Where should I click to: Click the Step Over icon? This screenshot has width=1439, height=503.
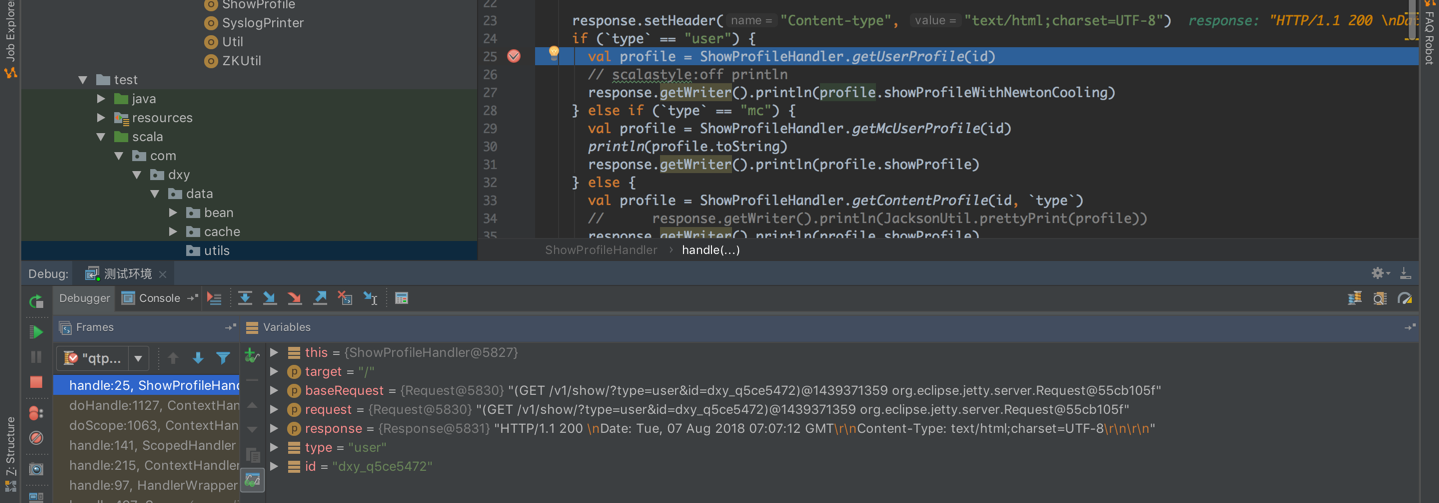[x=245, y=298]
